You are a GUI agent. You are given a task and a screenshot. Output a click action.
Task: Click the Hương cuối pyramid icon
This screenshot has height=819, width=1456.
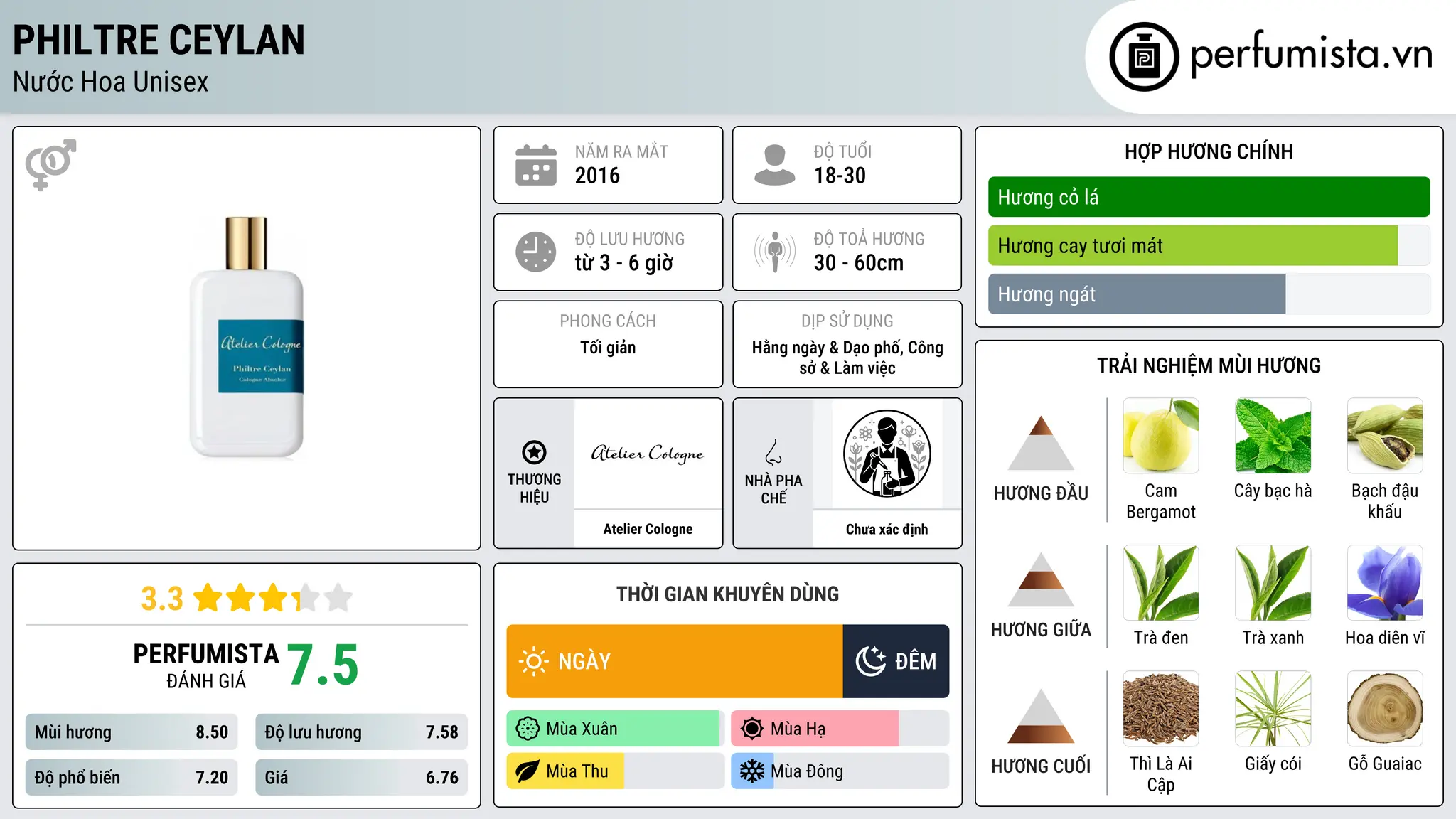[1041, 716]
